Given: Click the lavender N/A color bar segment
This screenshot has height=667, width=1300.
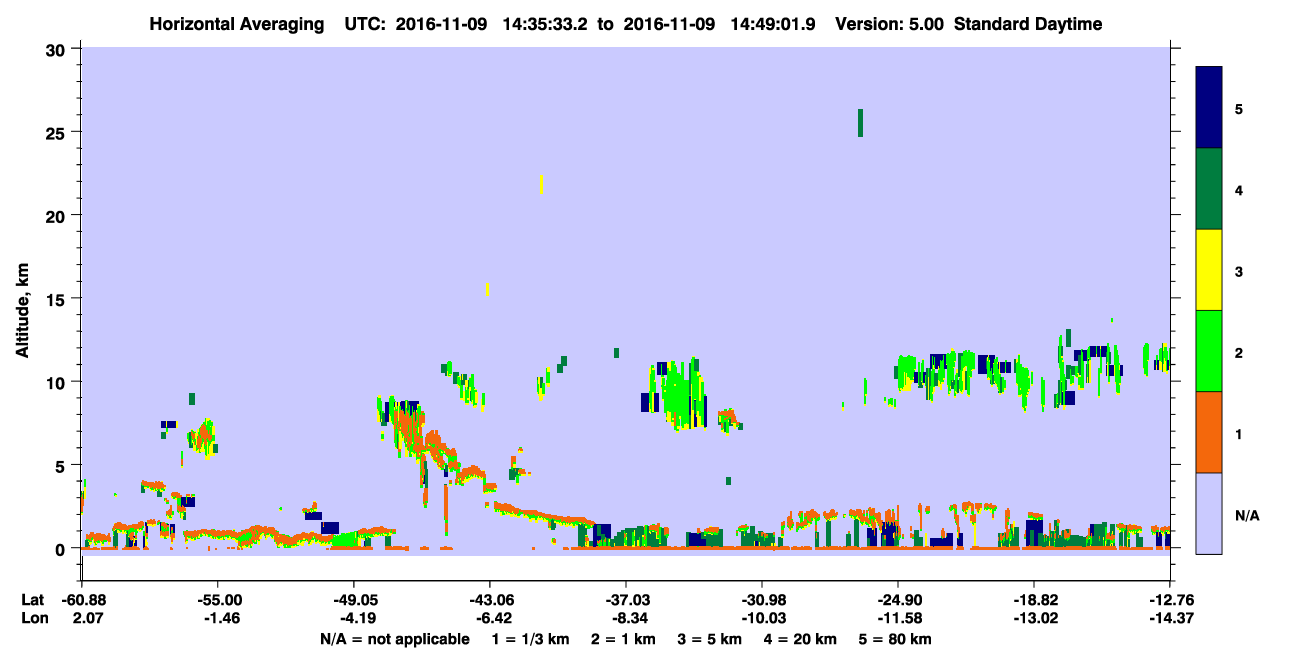Looking at the screenshot, I should pos(1209,513).
